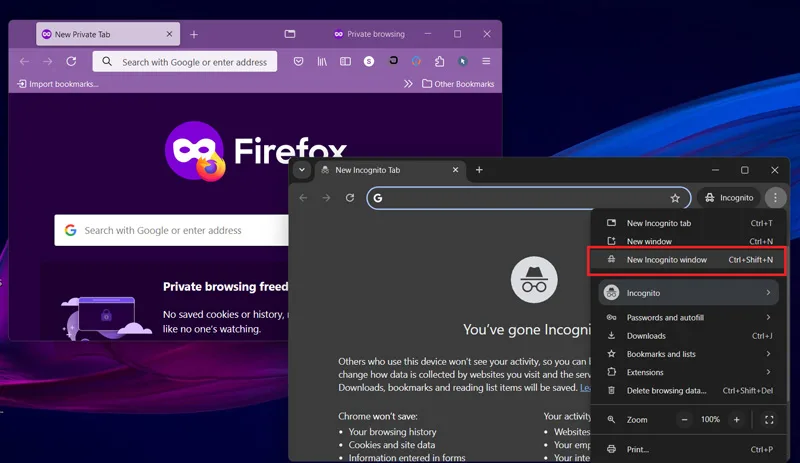Click the Chrome three-dot menu button

[x=775, y=198]
